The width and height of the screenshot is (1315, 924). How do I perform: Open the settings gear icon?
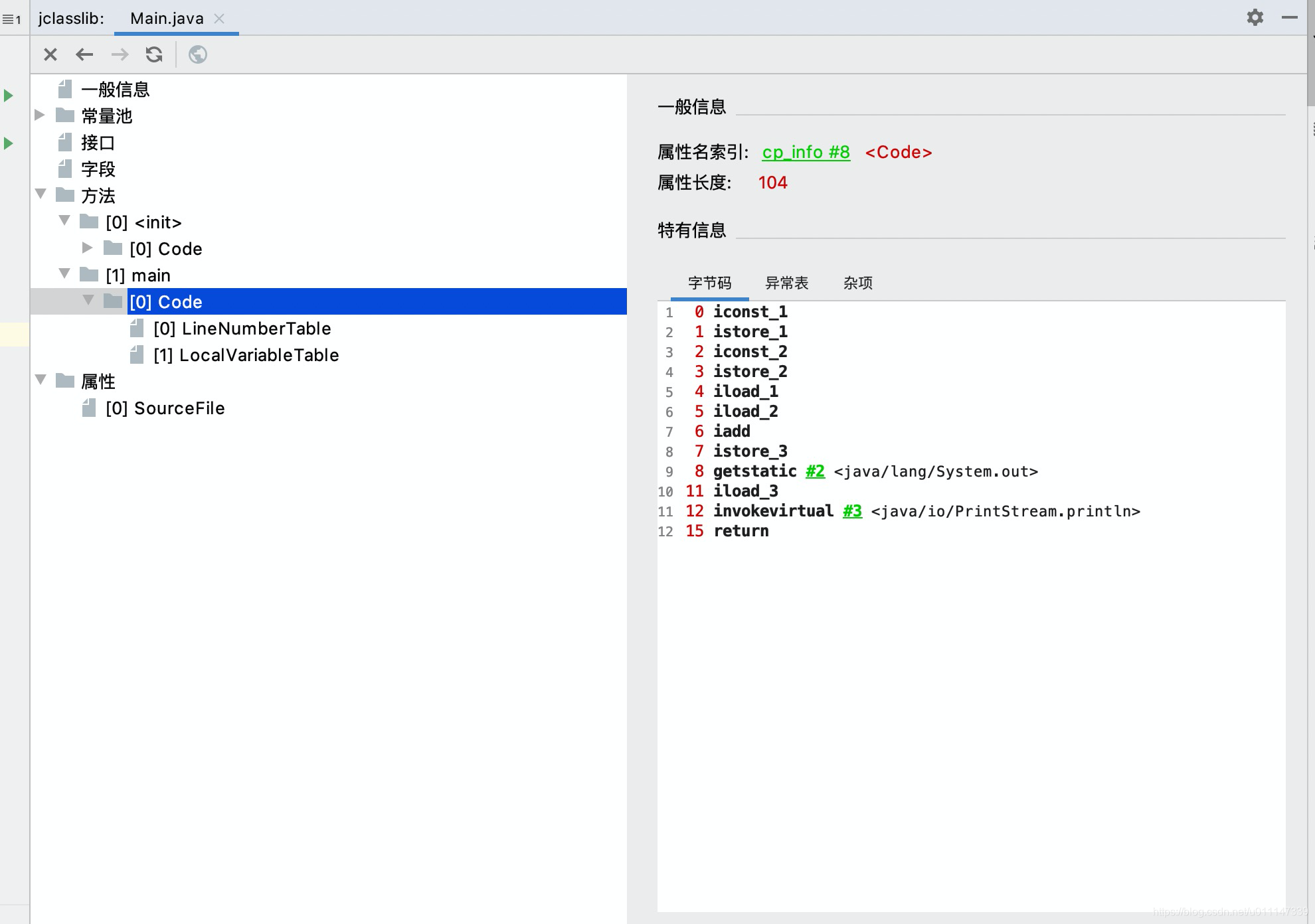point(1255,17)
